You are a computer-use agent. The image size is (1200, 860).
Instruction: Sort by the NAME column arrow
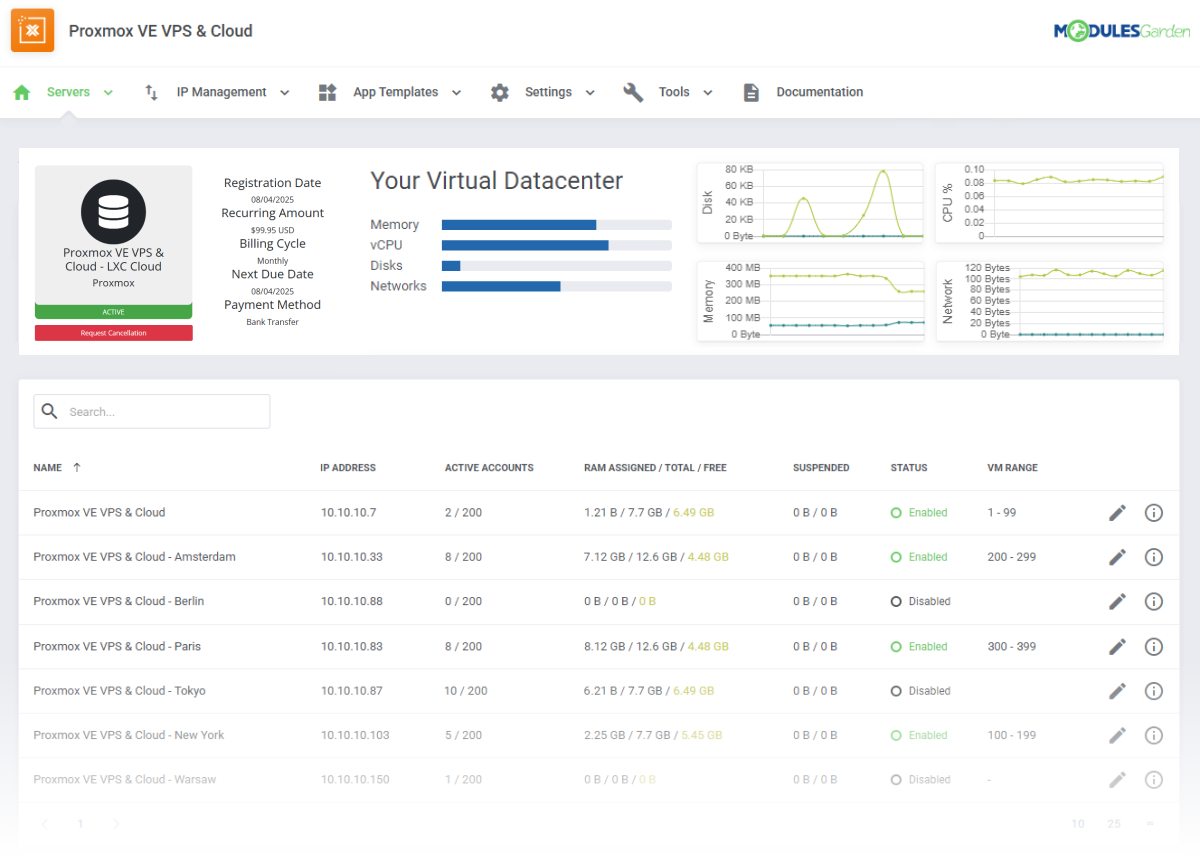tap(77, 467)
